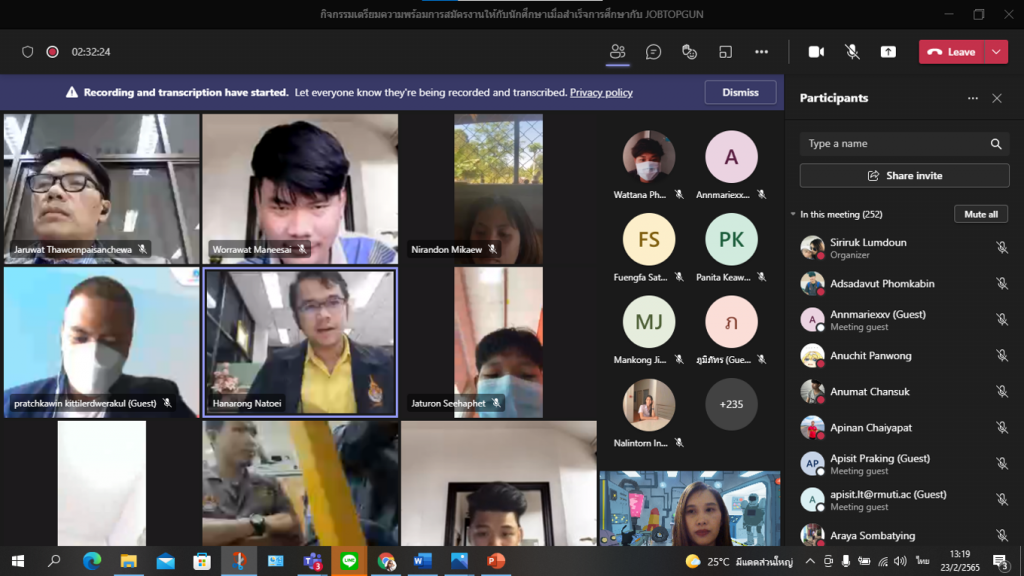Click the Participants people icon in toolbar
Viewport: 1024px width, 576px height.
pos(617,52)
